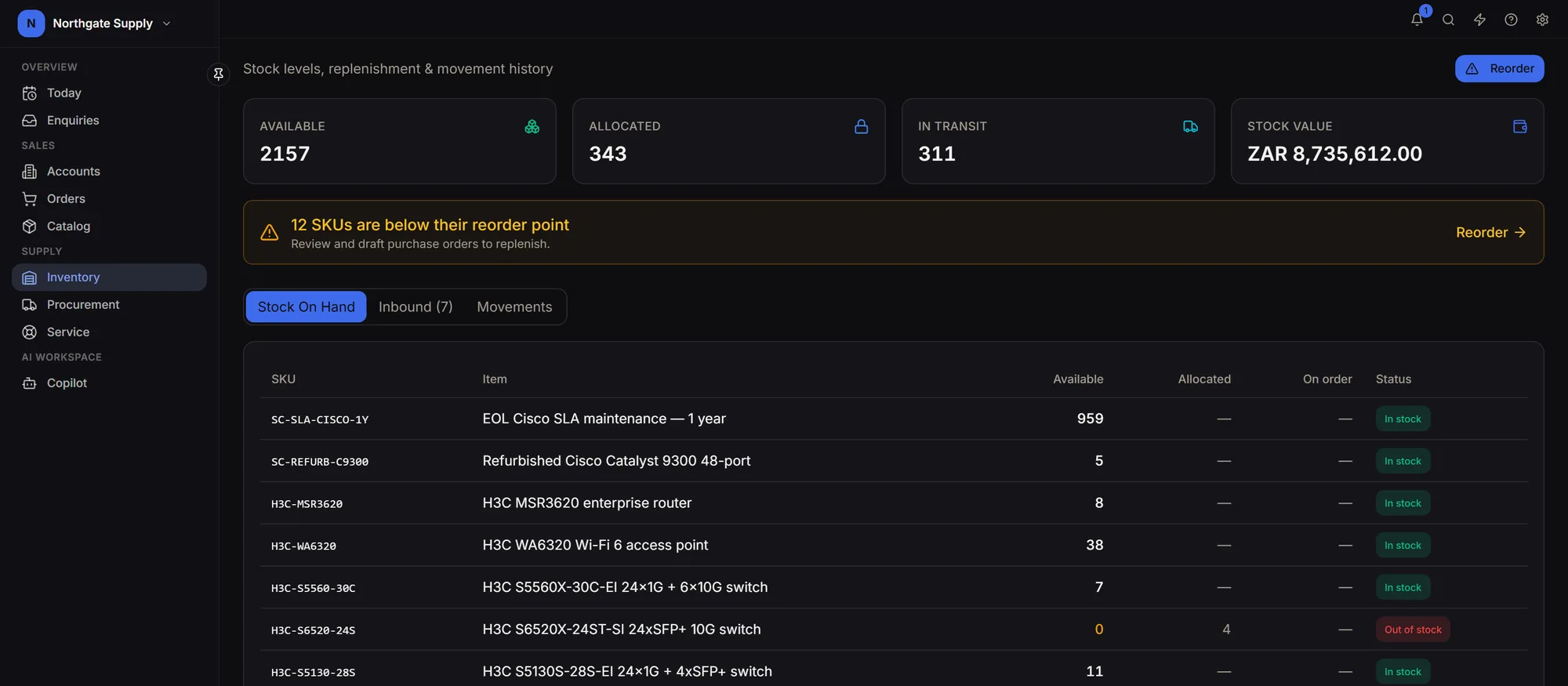The width and height of the screenshot is (1568, 686).
Task: Open the Inbound (7) tab
Action: click(416, 307)
